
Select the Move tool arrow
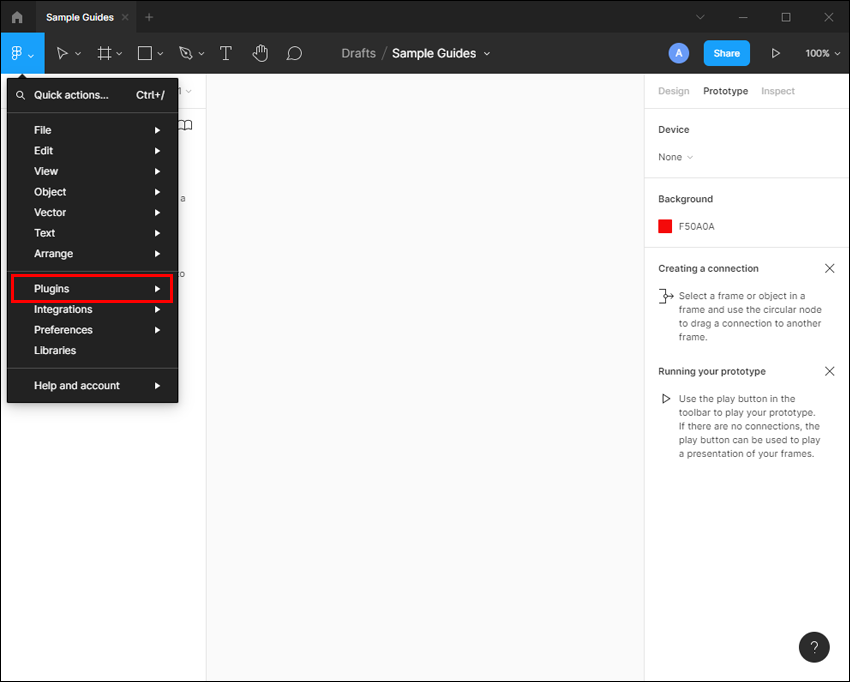coord(63,53)
